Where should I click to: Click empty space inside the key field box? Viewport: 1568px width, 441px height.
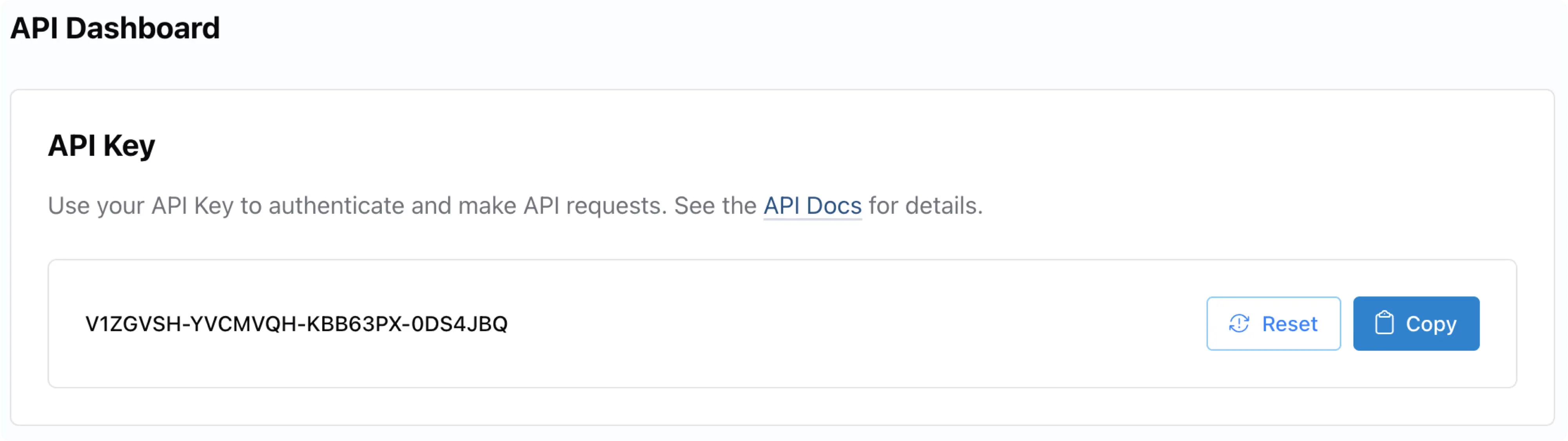point(852,324)
